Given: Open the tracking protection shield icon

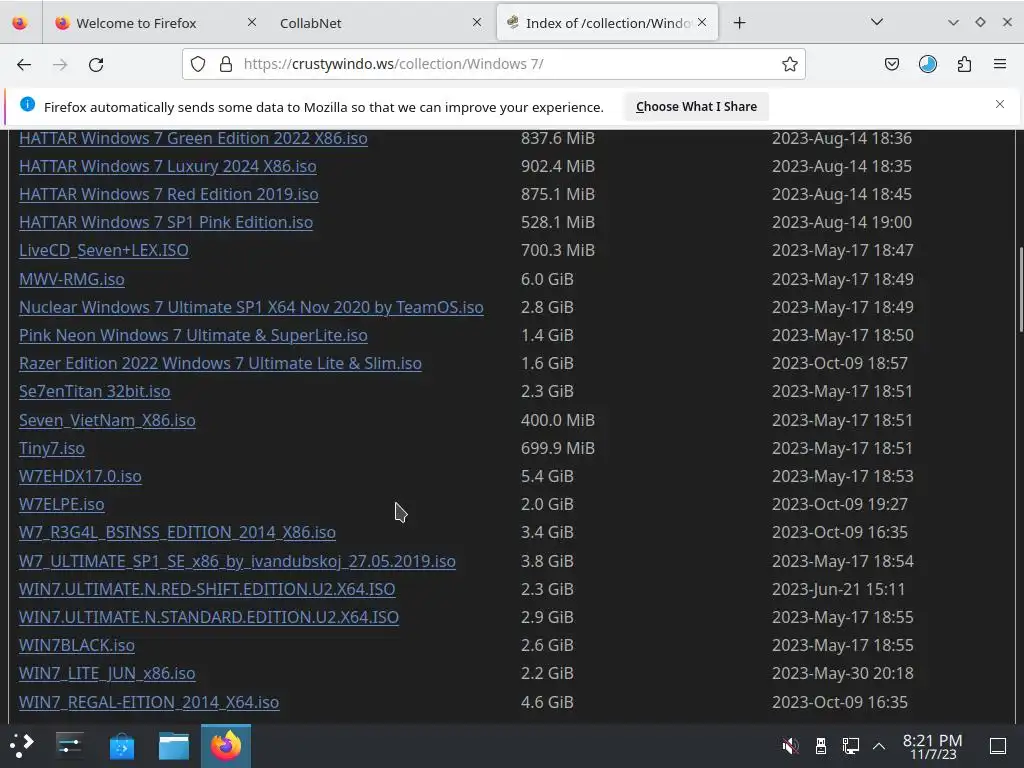Looking at the screenshot, I should tap(198, 64).
